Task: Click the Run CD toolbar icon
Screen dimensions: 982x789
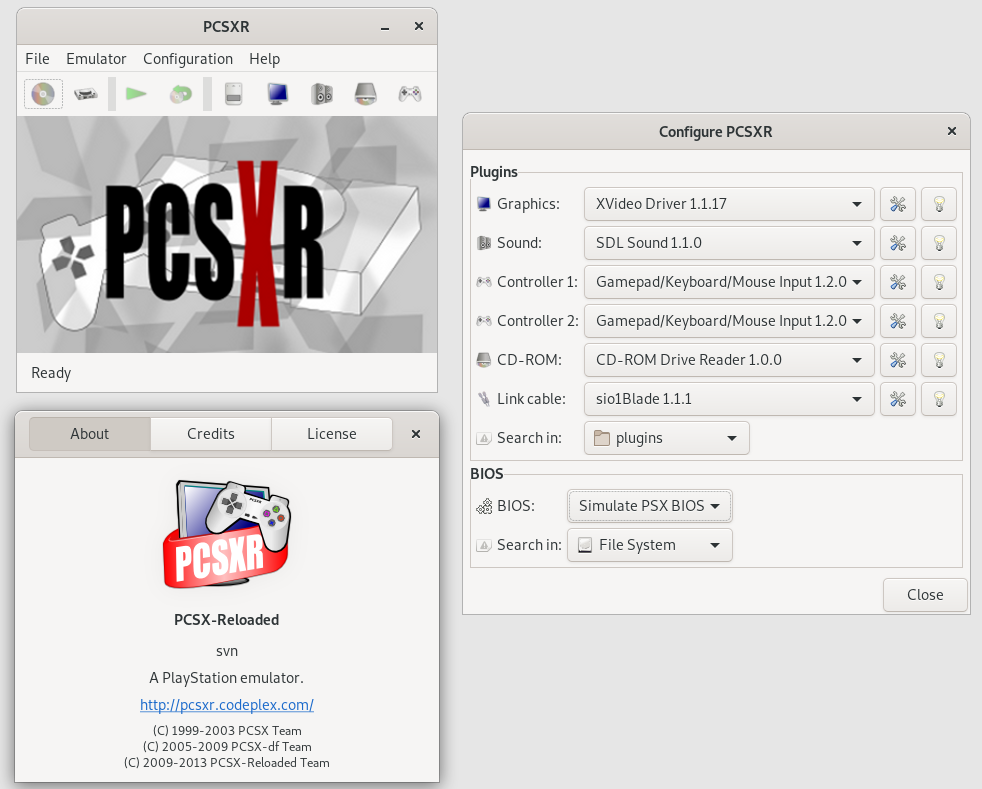Action: (43, 94)
